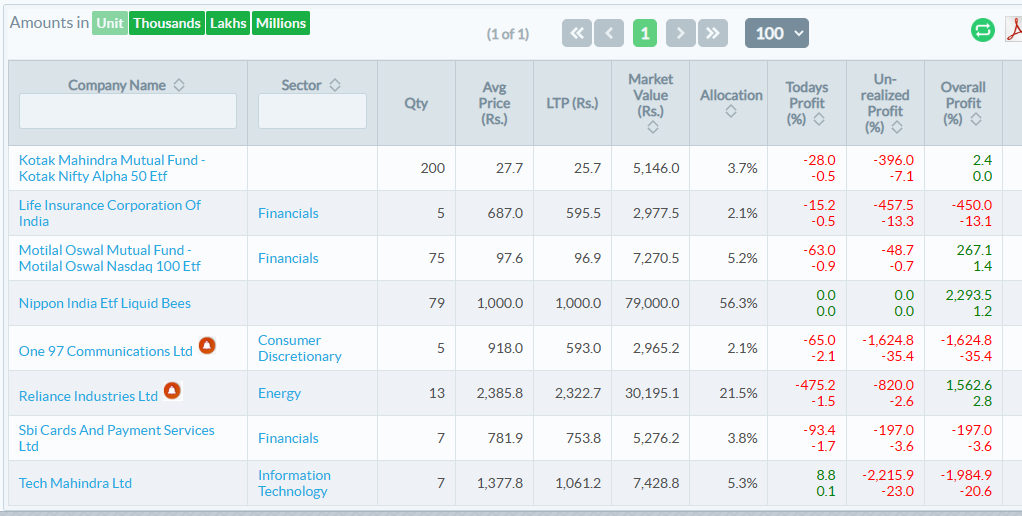Click Financials sector for Motilal Oswal row
Viewport: 1022px width, 516px height.
point(288,258)
